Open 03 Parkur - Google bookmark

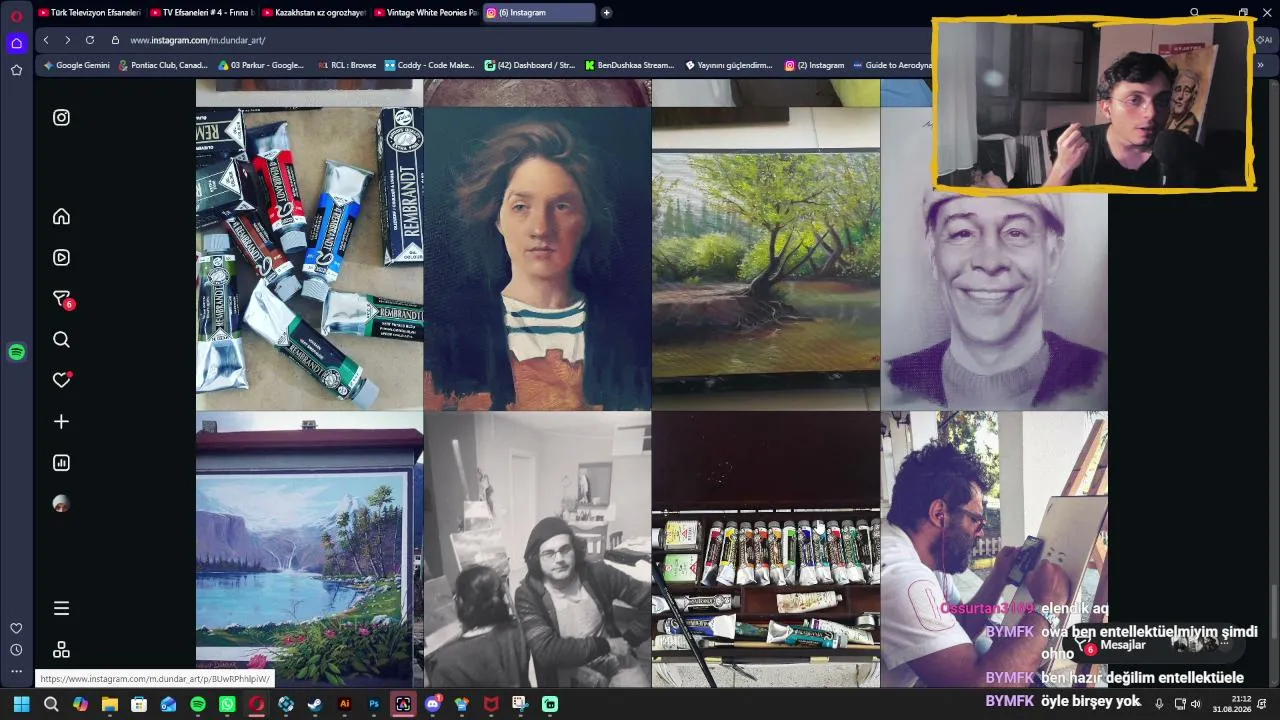[261, 65]
